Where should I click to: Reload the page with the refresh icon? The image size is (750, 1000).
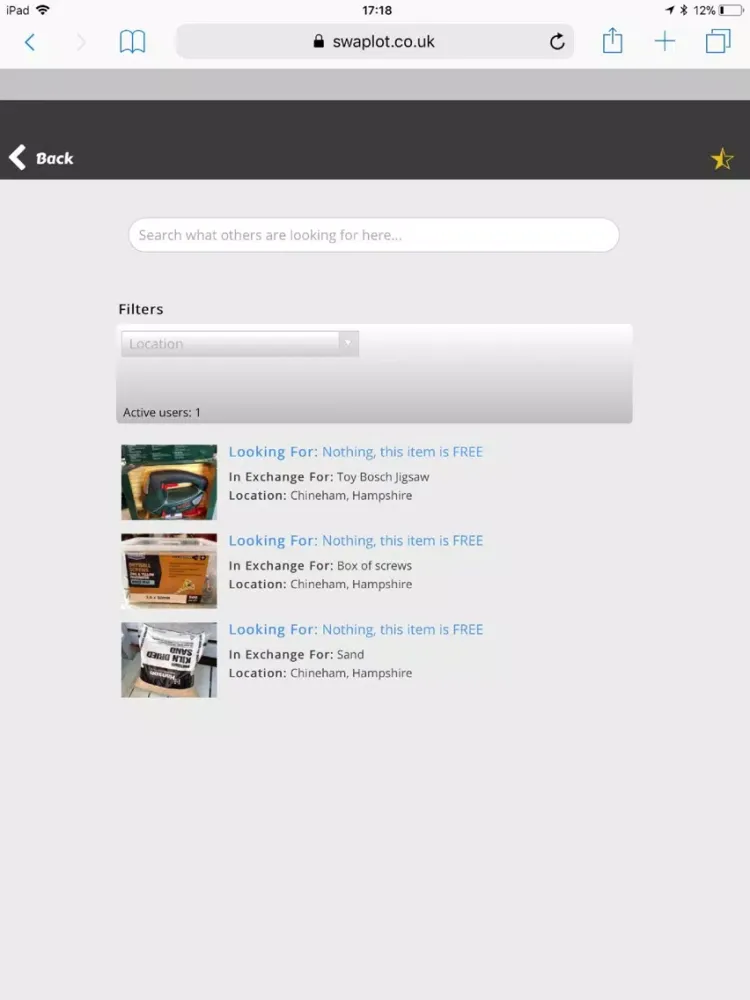(557, 42)
